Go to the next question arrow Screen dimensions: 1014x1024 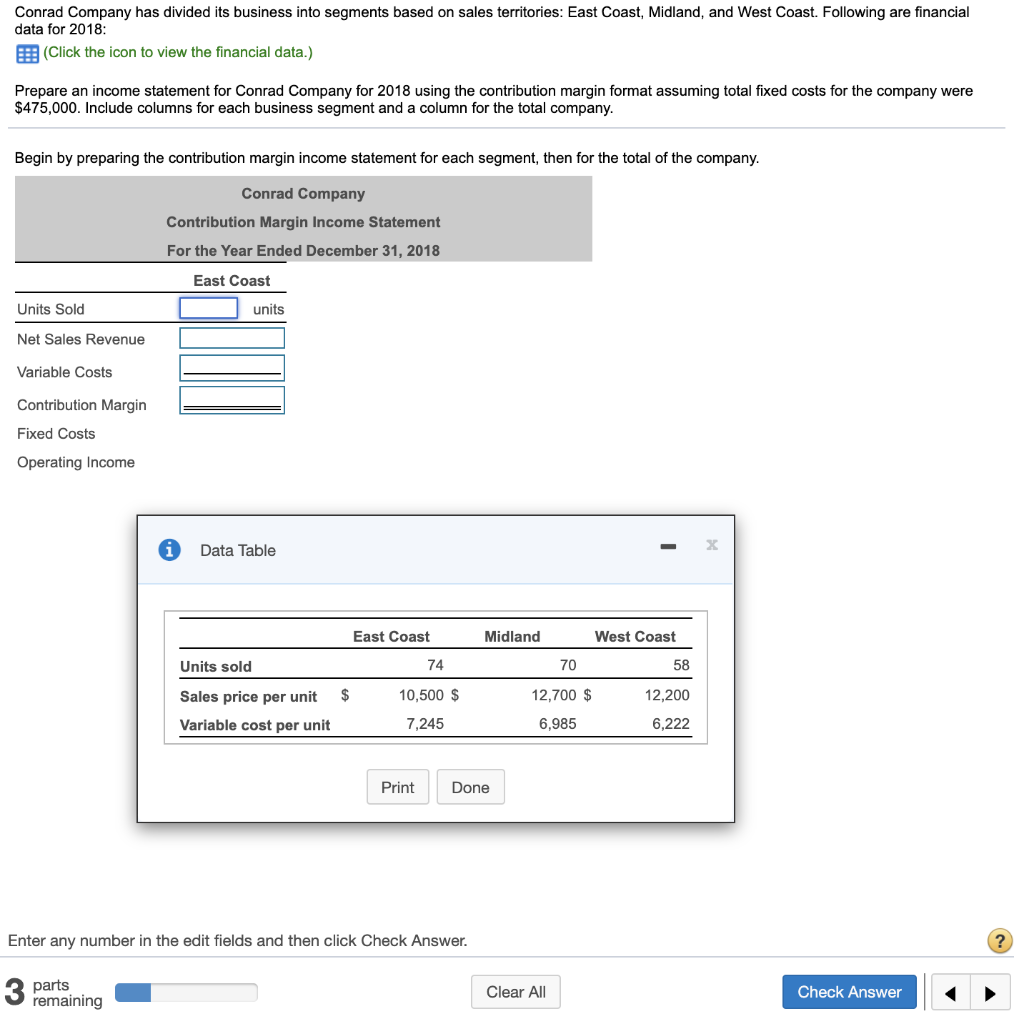point(990,993)
